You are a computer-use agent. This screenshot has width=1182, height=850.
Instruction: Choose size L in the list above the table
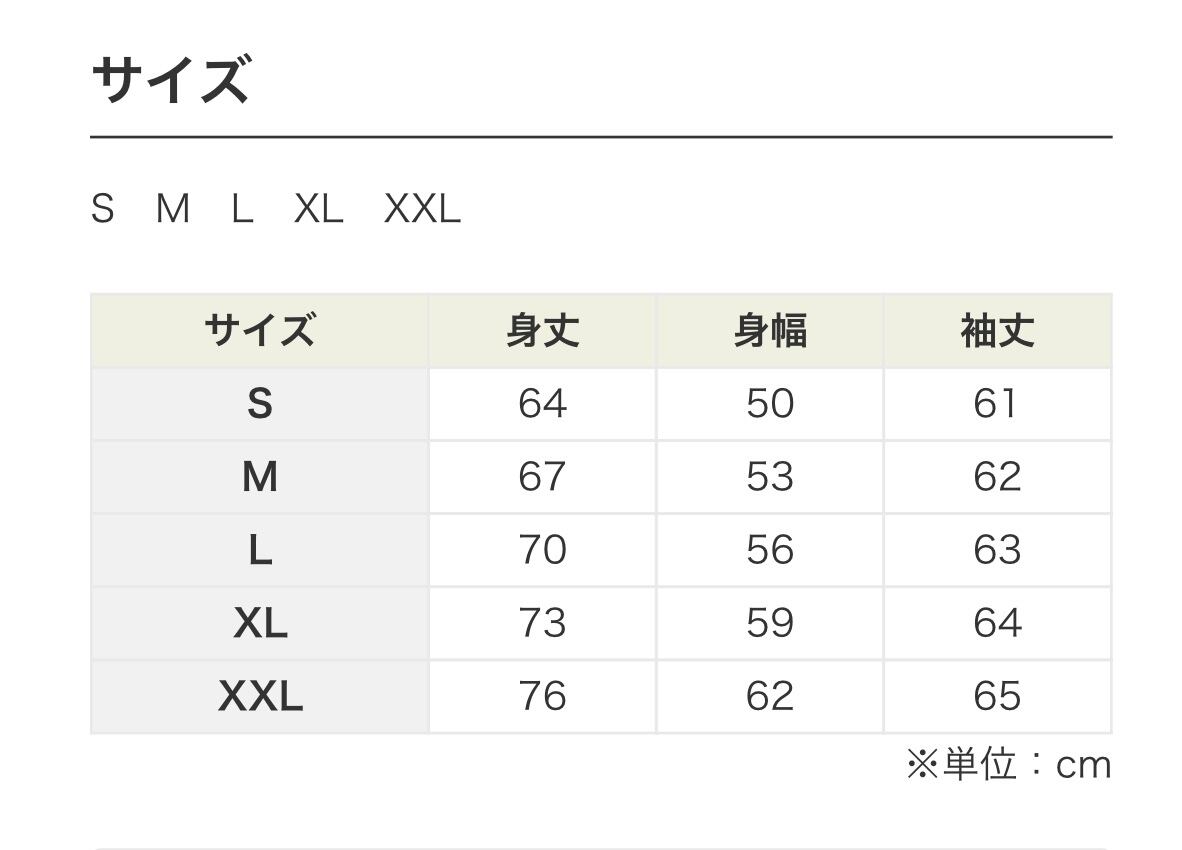pos(242,209)
